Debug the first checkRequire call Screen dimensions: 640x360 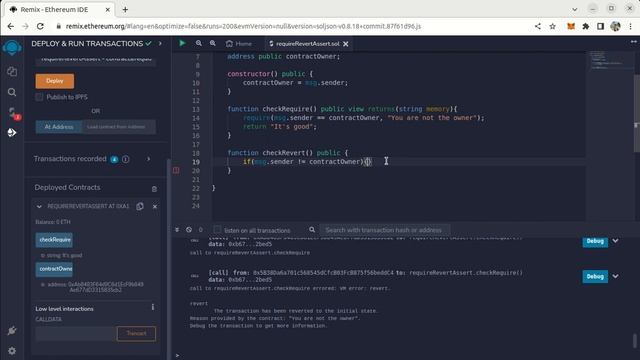tap(595, 241)
